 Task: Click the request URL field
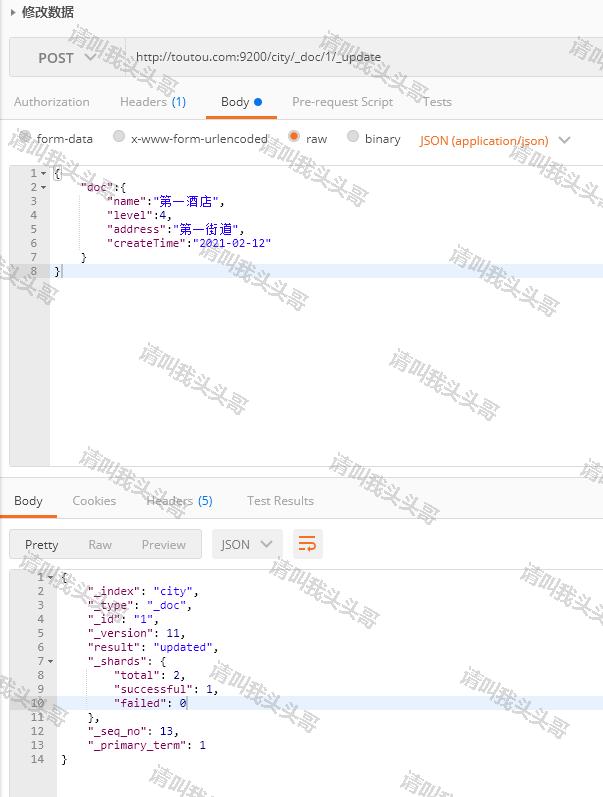pos(364,57)
